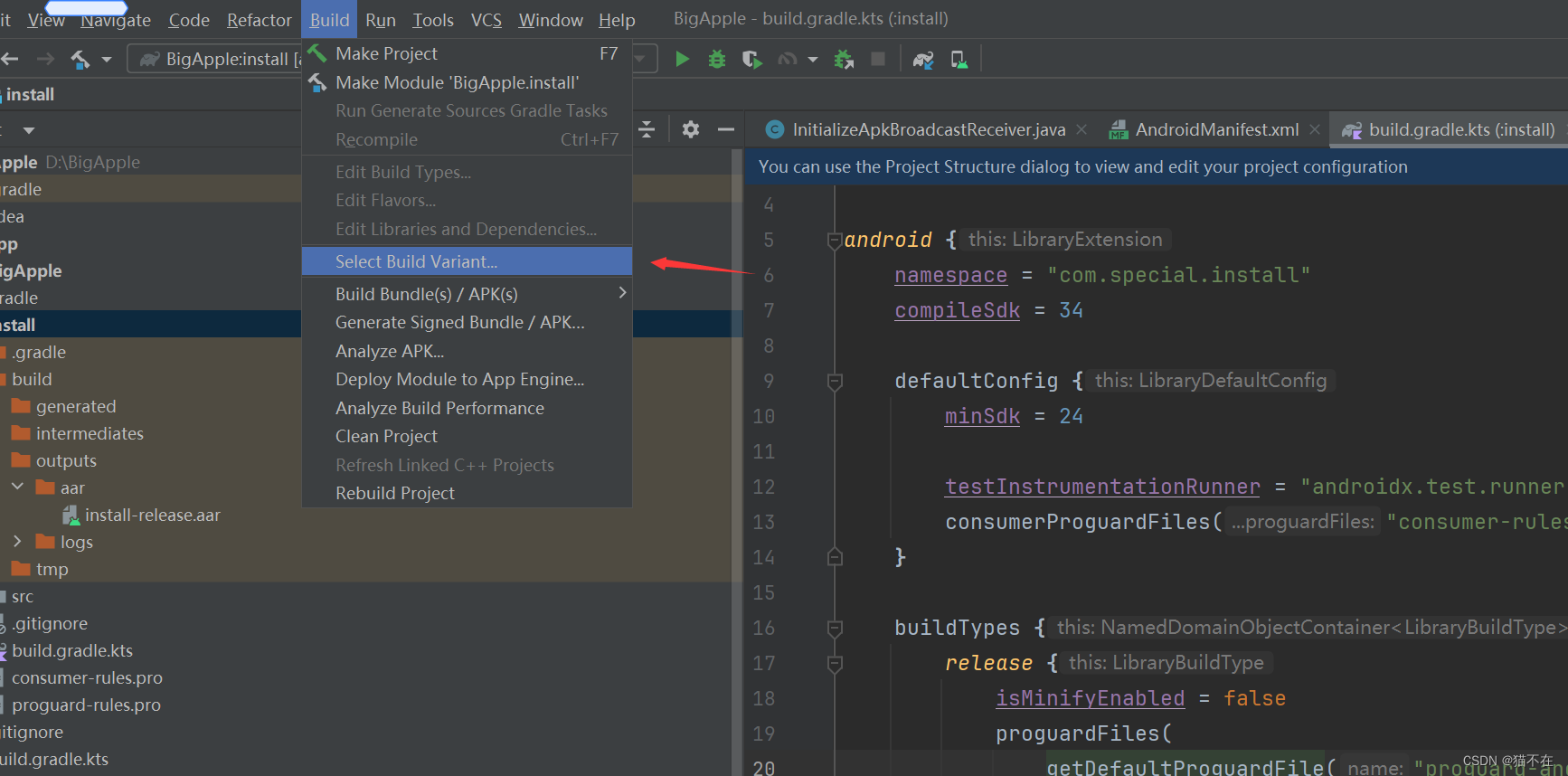The width and height of the screenshot is (1568, 776).
Task: Open the Code menu
Action: click(189, 20)
